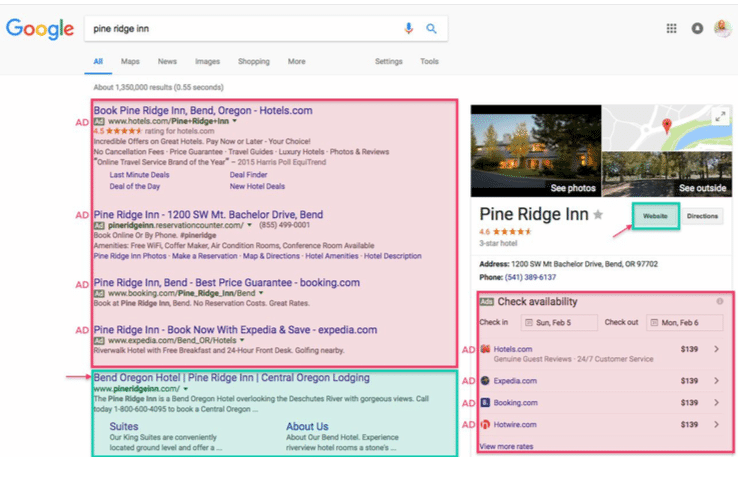Click the magnifying glass search icon
The width and height of the screenshot is (739, 488).
coord(431,28)
